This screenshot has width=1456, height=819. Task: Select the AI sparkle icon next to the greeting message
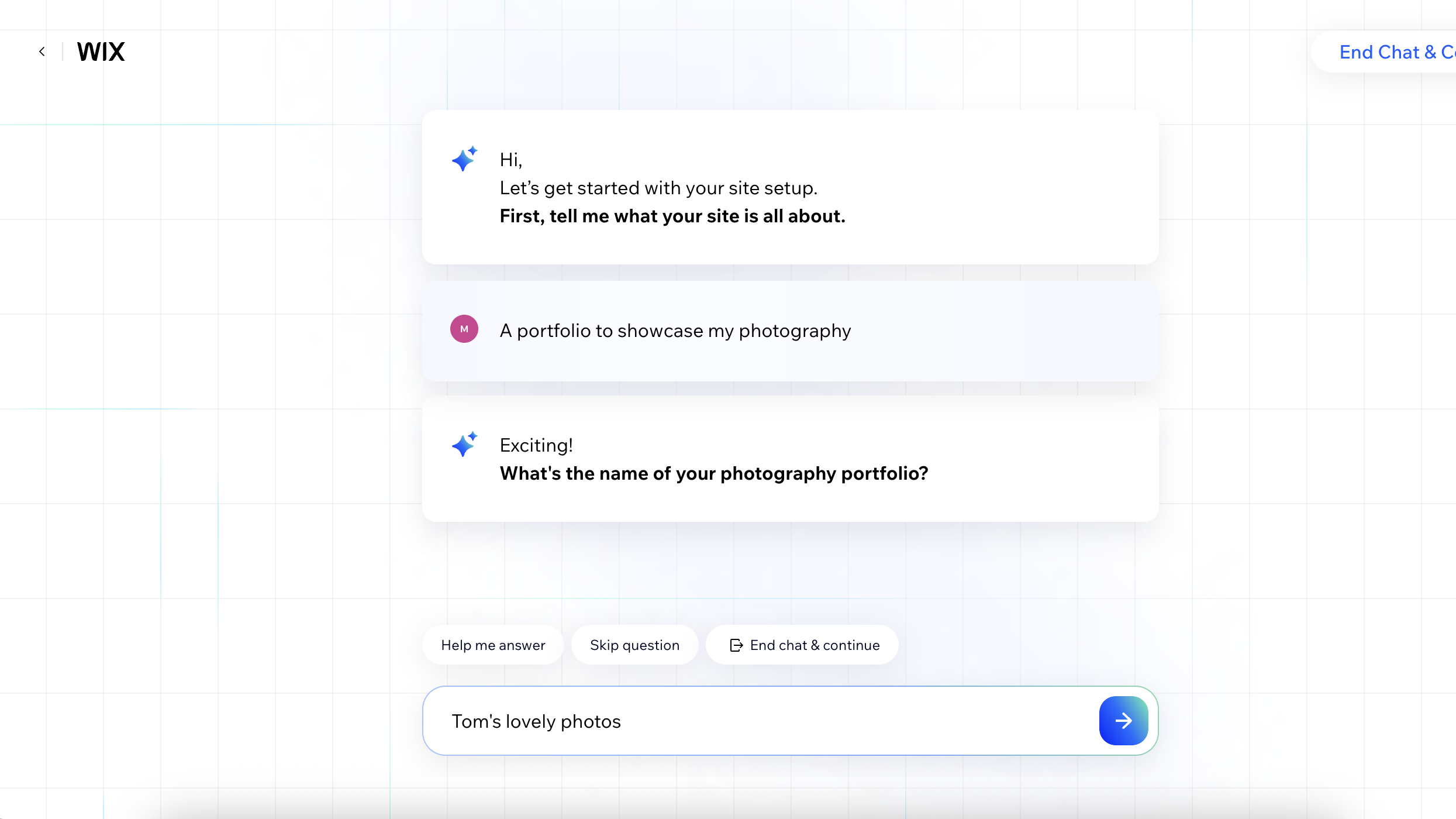(x=464, y=159)
